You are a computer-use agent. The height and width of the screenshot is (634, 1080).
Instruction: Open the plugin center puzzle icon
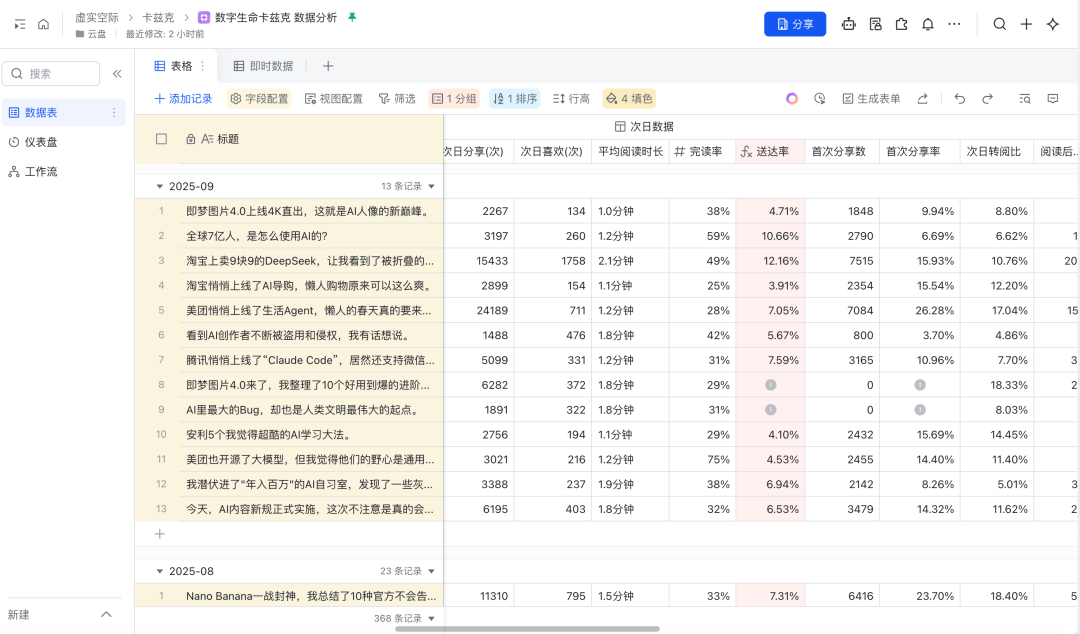(901, 24)
